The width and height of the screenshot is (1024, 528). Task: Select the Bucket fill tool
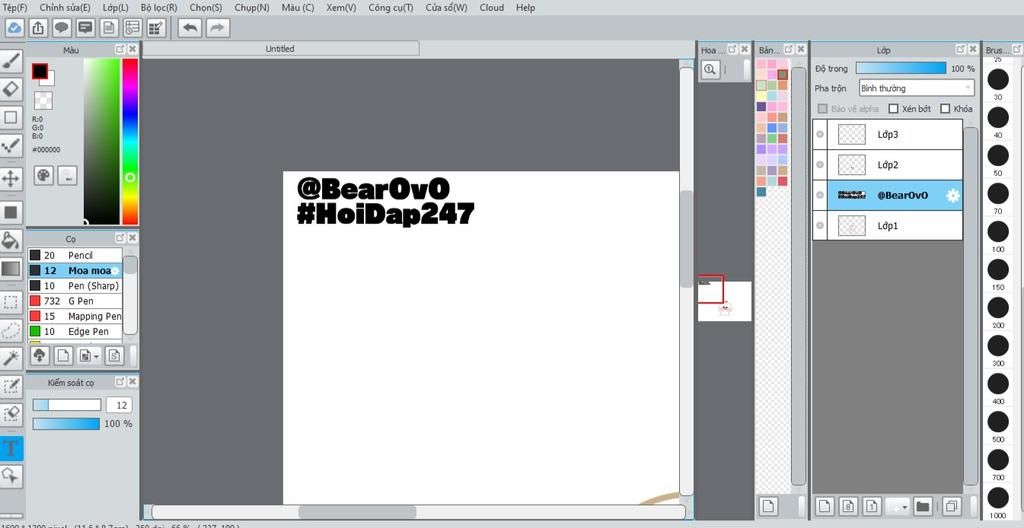[11, 240]
